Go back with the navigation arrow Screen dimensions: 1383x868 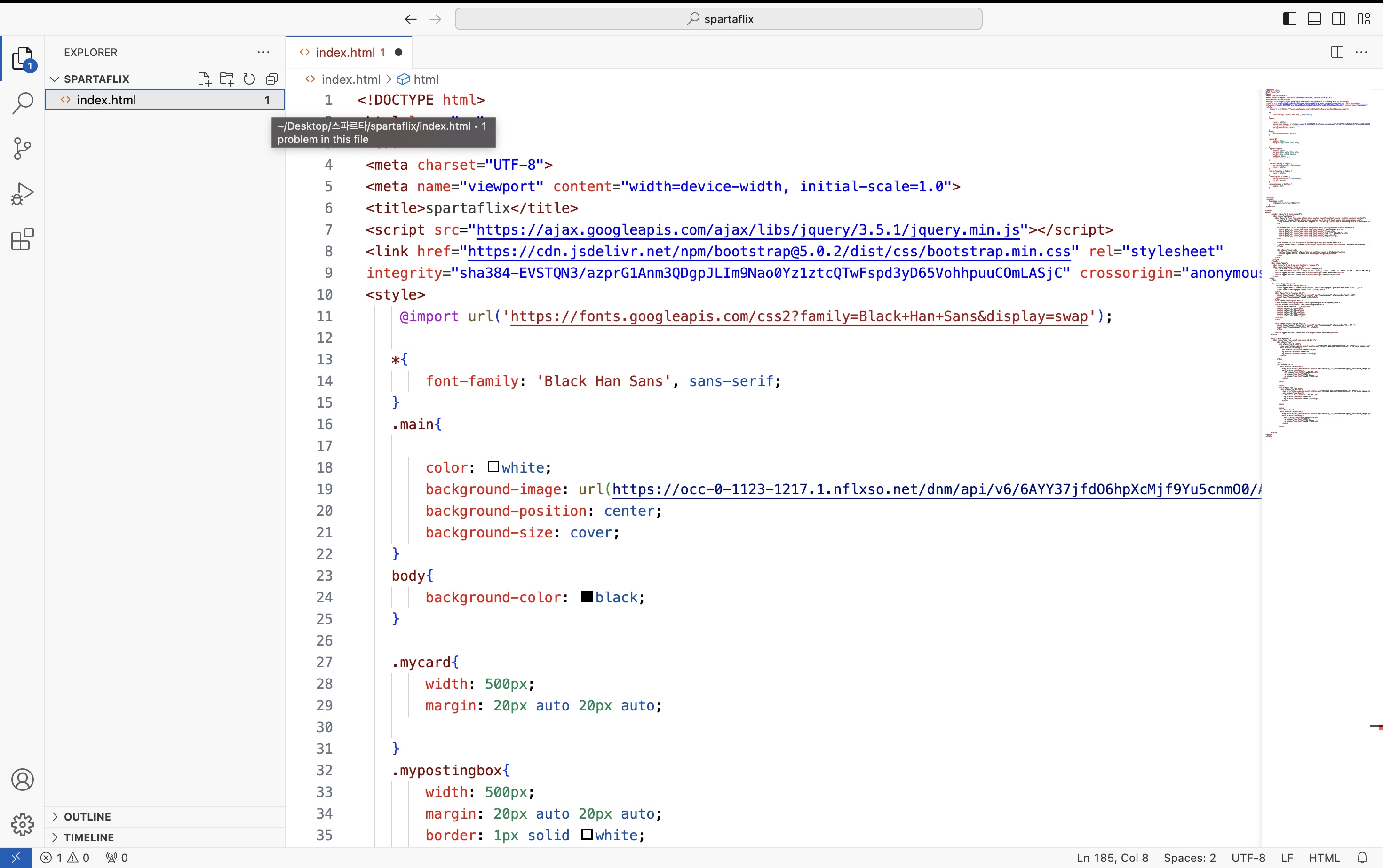click(x=410, y=19)
